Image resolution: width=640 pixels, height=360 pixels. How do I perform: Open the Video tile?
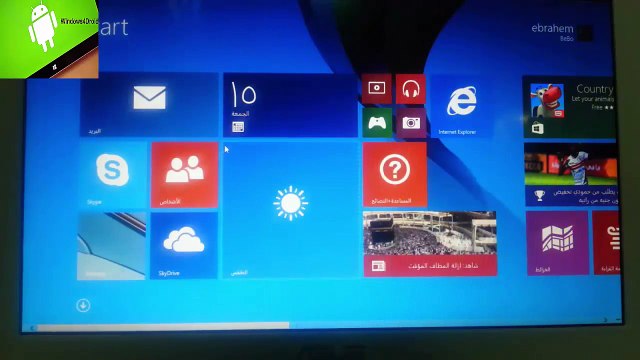point(376,89)
